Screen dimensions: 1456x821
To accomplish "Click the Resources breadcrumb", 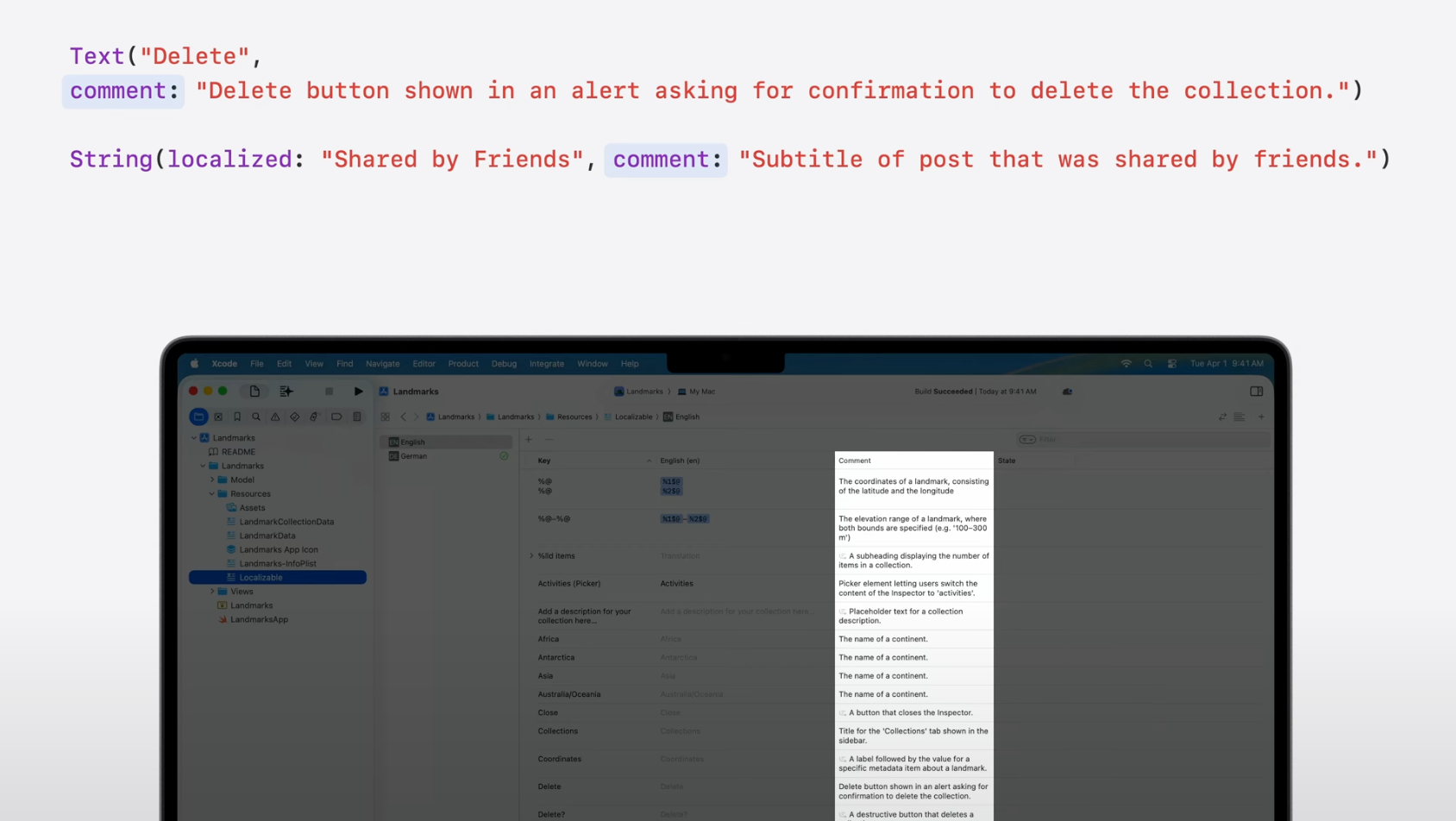I will tap(568, 417).
